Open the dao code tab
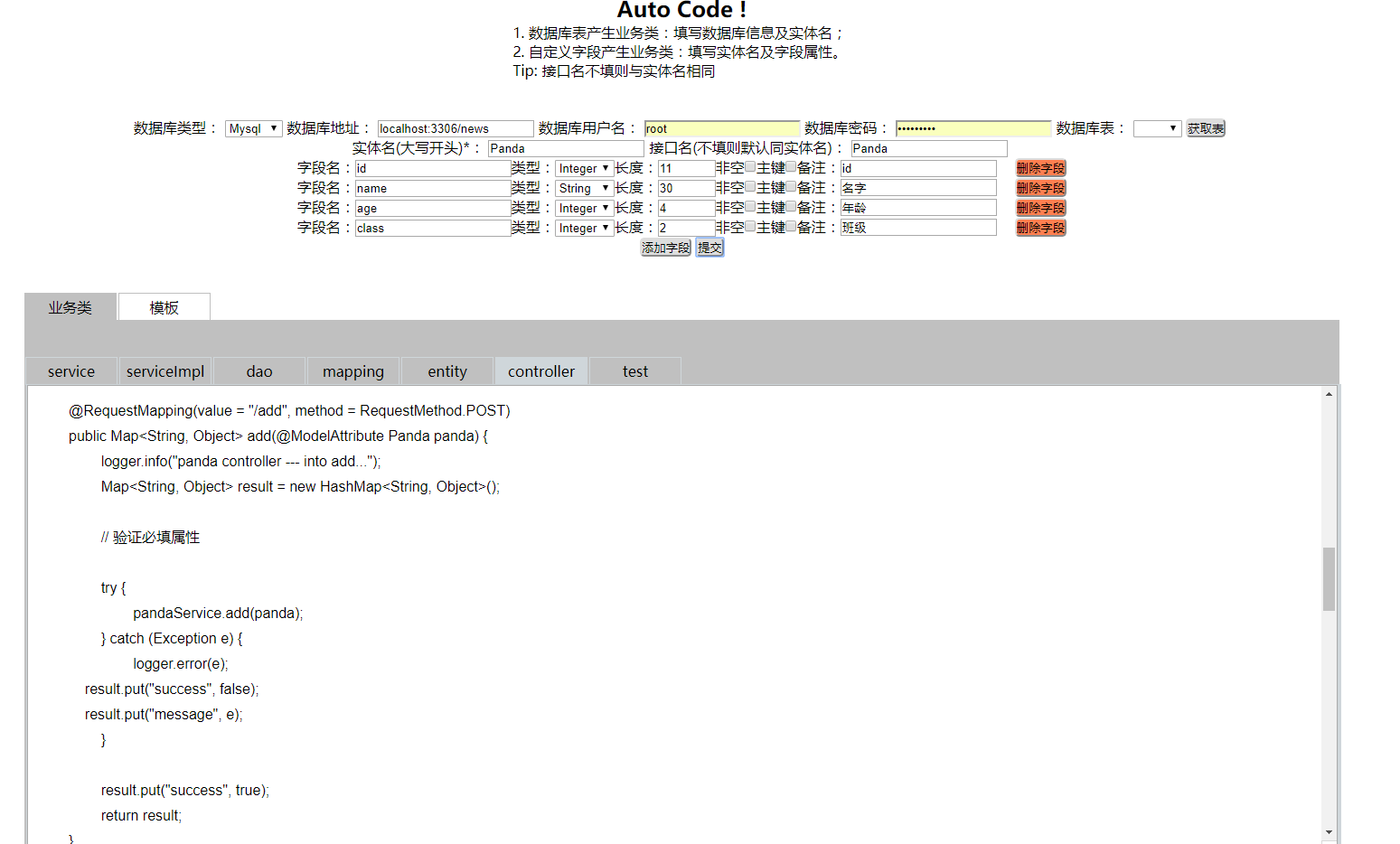This screenshot has height=844, width=1400. (259, 371)
